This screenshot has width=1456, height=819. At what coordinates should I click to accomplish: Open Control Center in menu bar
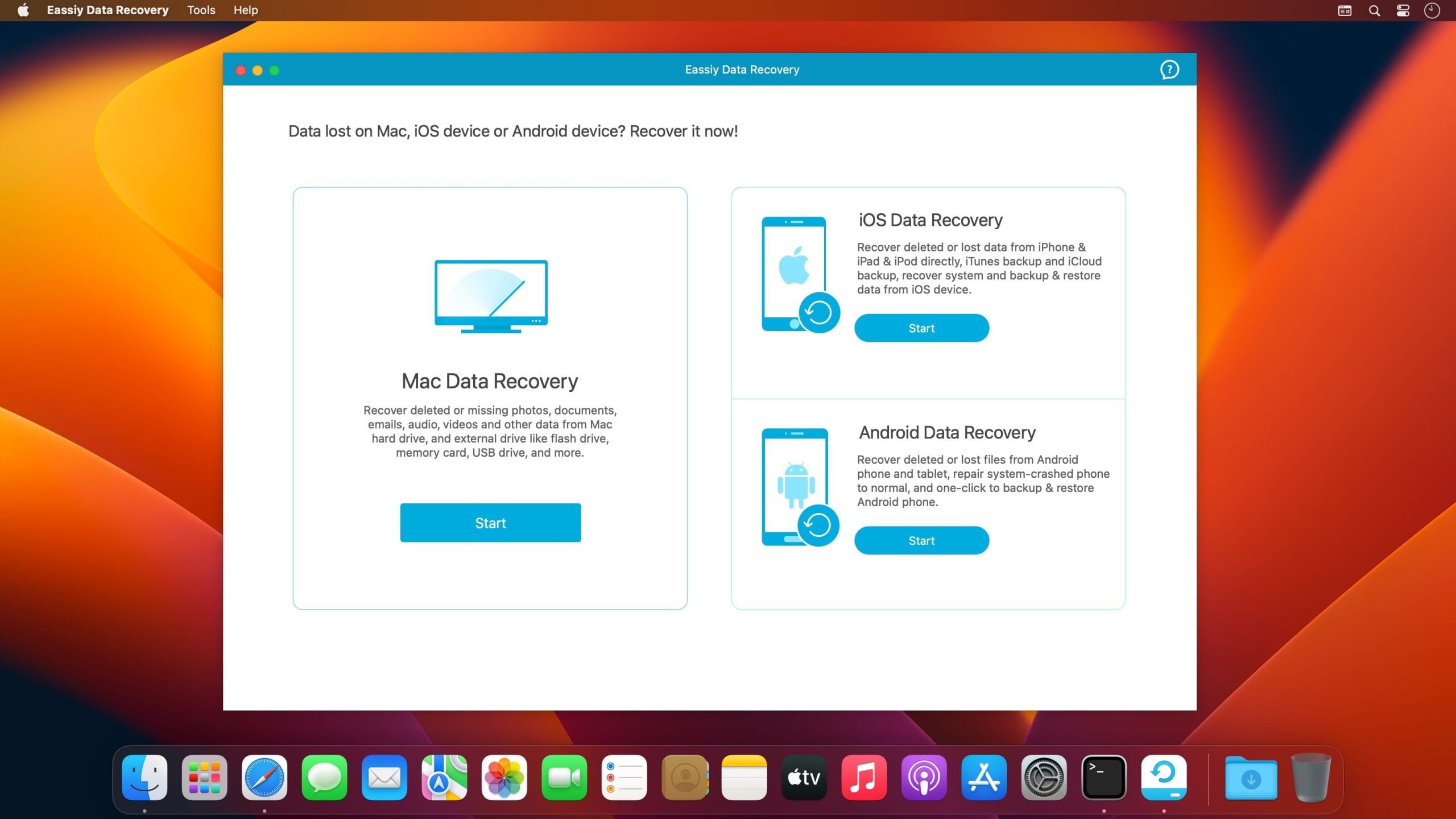point(1403,10)
